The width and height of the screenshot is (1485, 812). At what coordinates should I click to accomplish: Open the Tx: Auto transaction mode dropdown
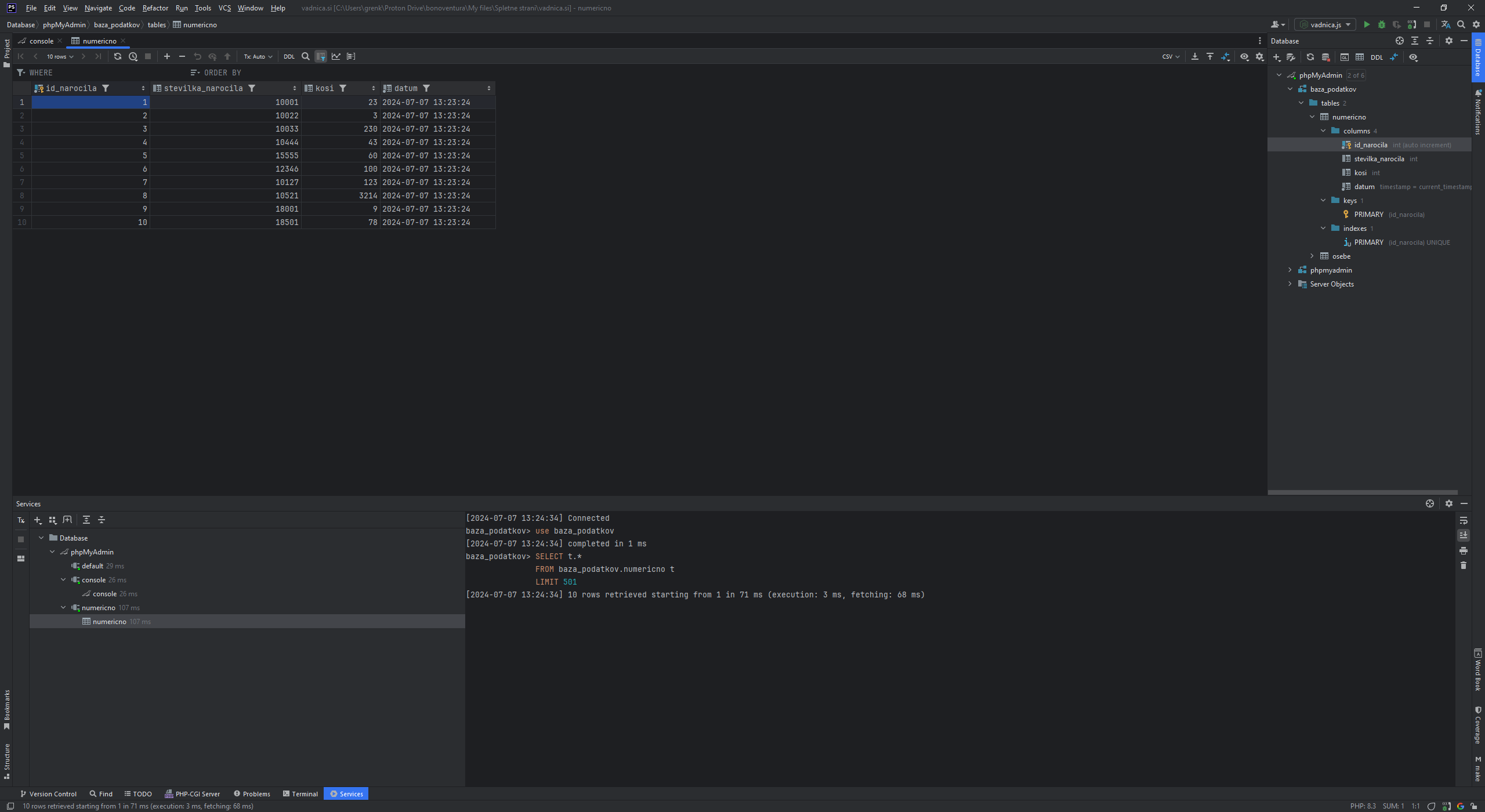(x=258, y=56)
